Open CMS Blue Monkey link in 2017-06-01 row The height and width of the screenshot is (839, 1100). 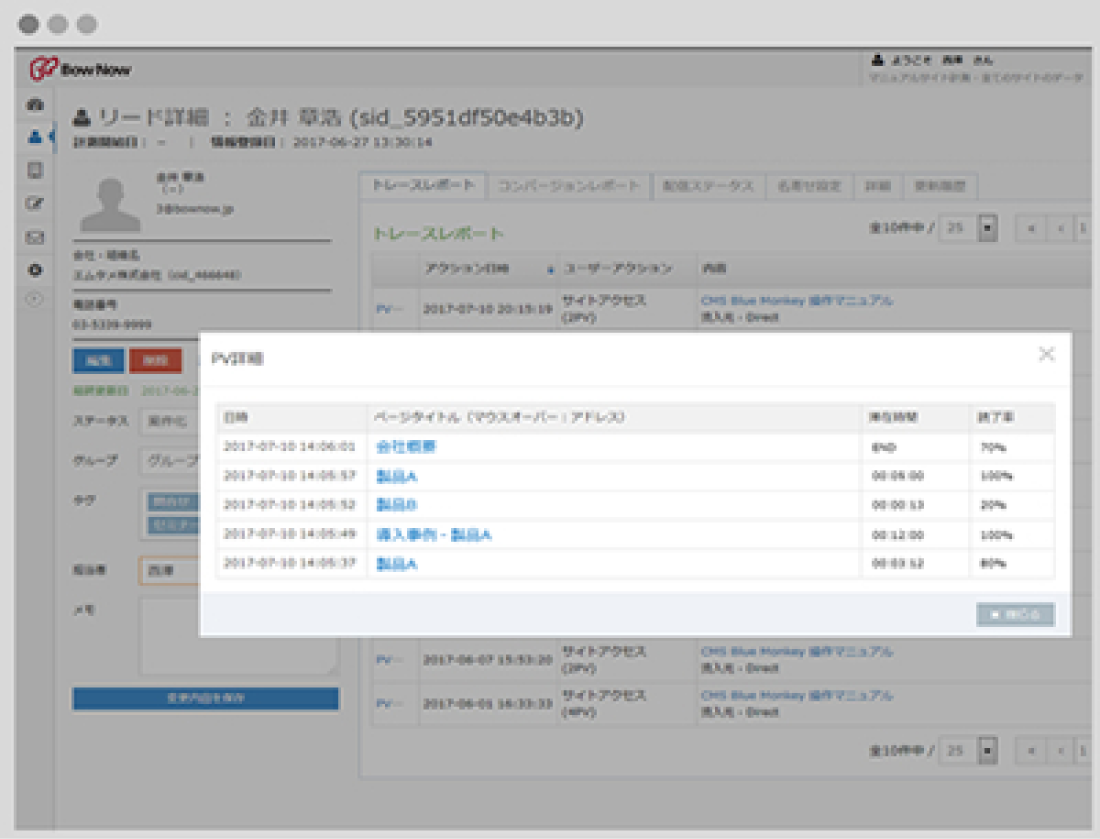tap(797, 695)
